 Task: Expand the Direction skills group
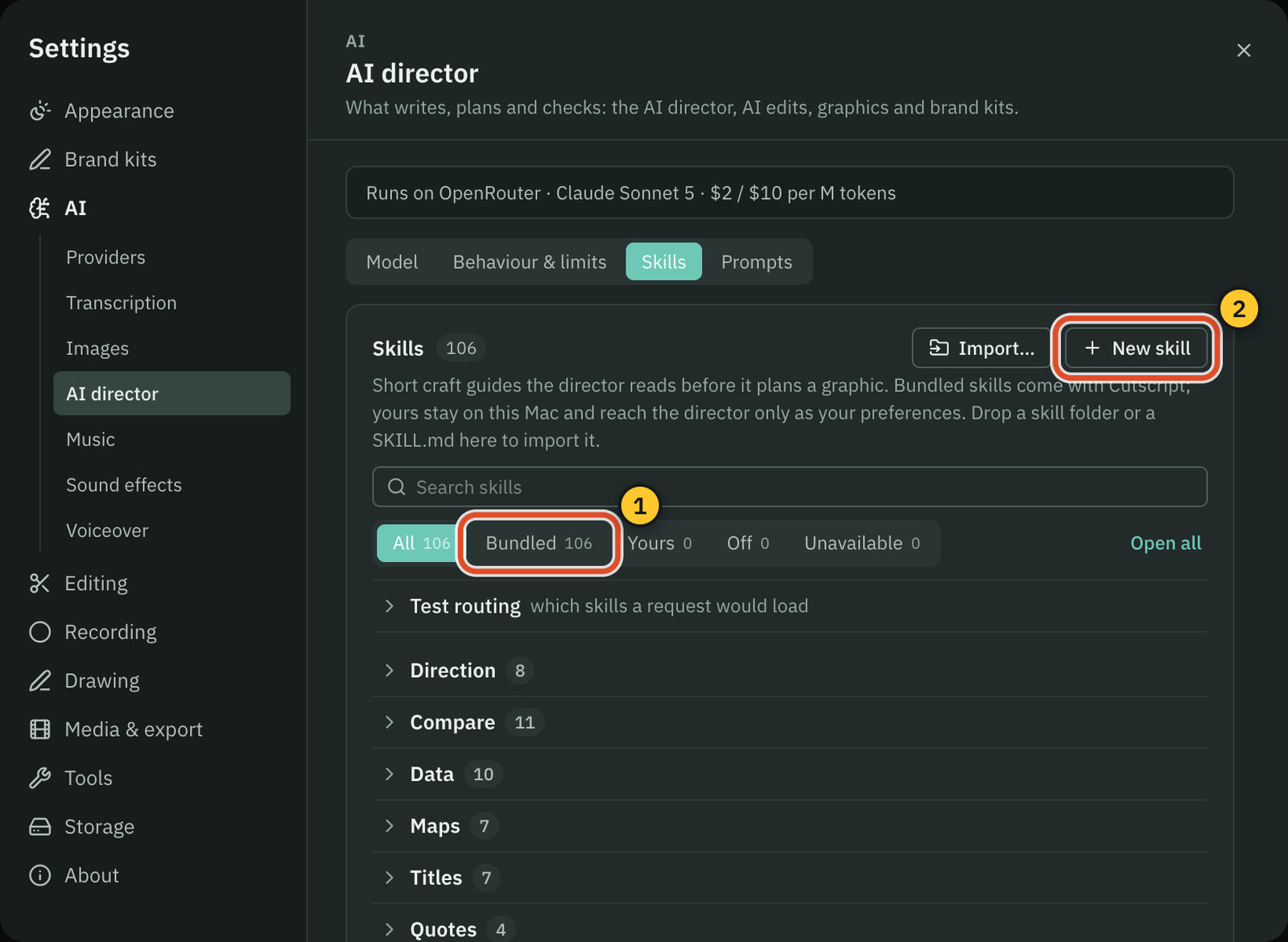pos(790,671)
